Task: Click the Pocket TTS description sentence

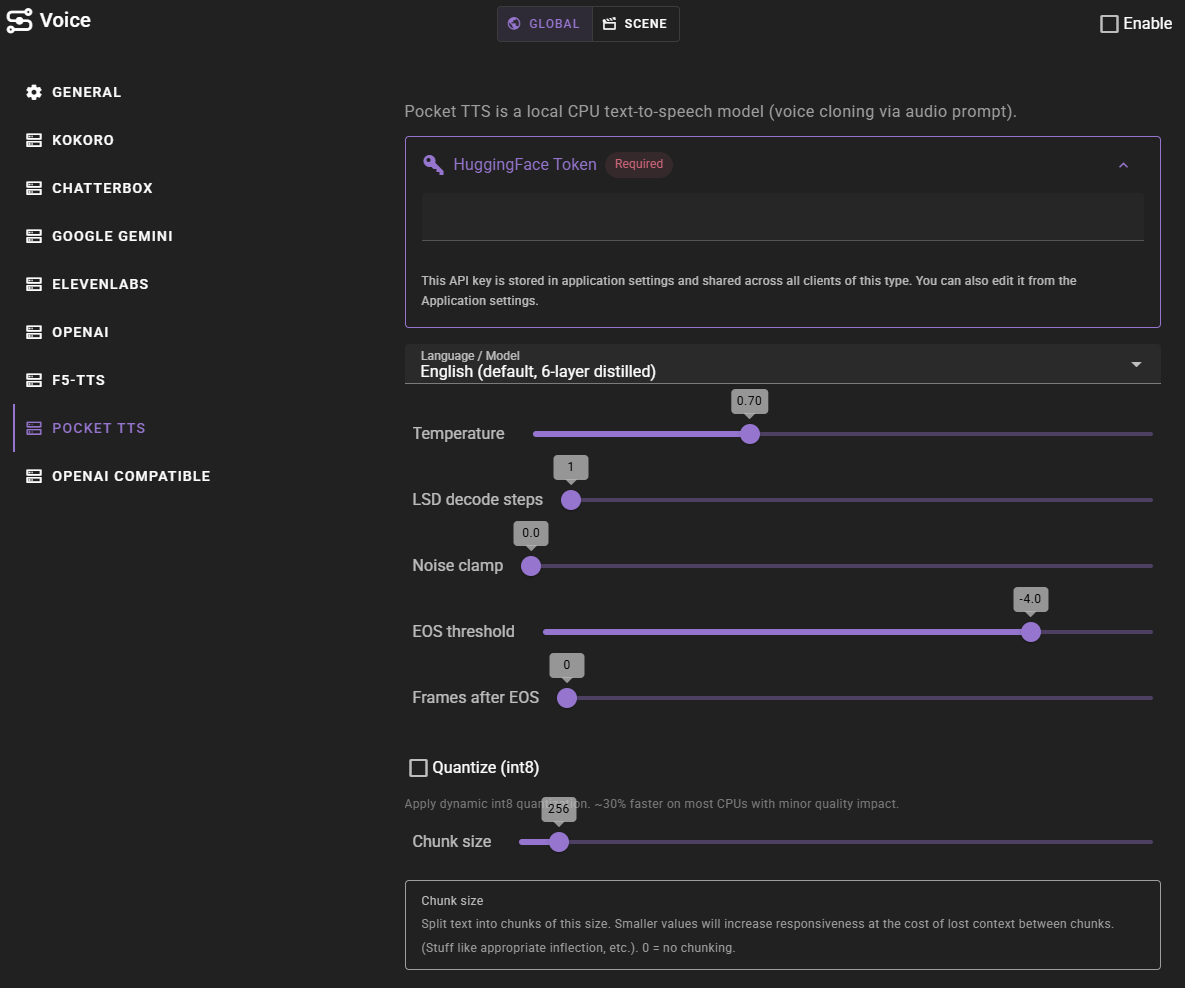Action: point(710,111)
